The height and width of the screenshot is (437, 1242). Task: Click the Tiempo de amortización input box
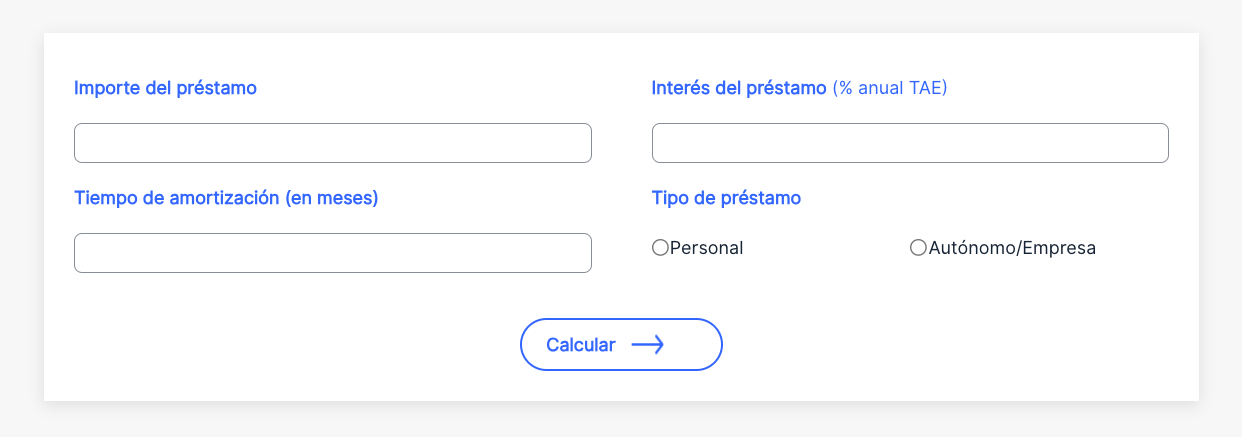click(332, 253)
